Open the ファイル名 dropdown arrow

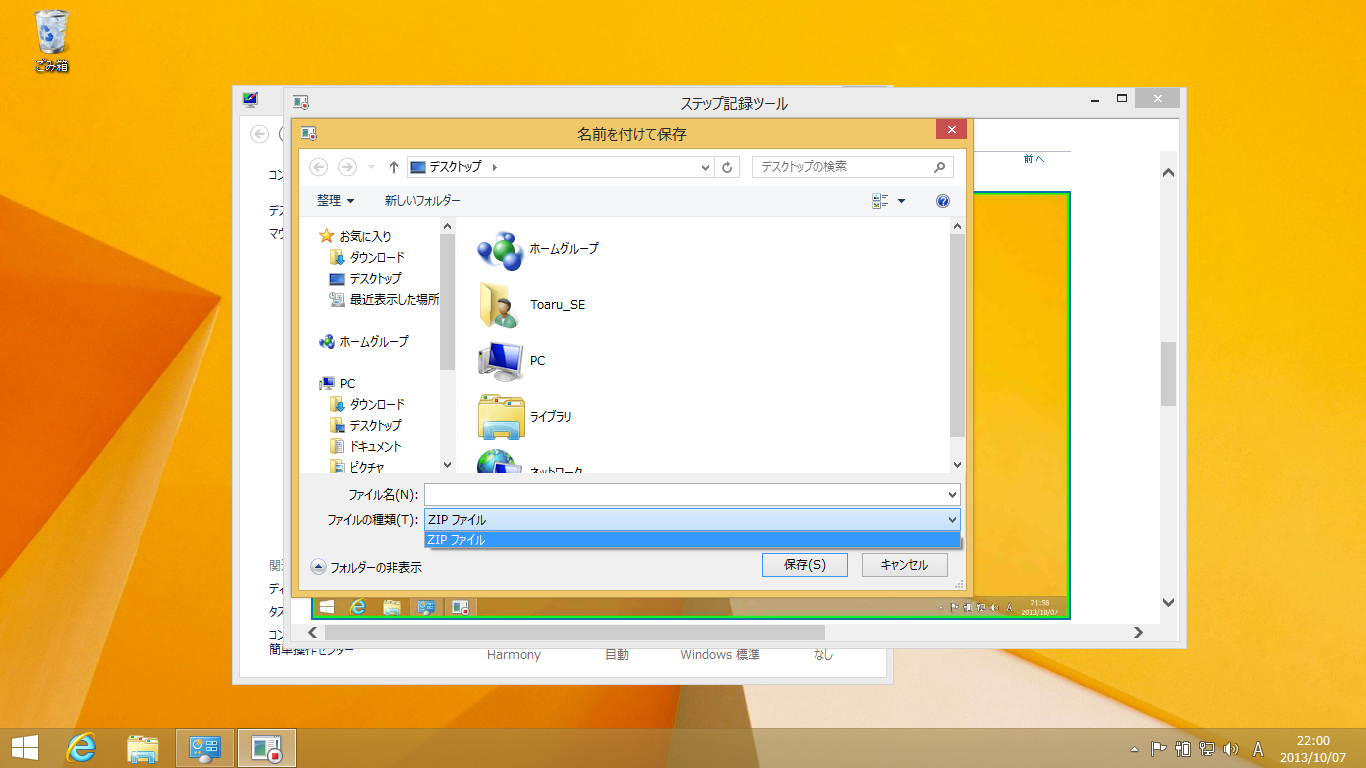(951, 494)
